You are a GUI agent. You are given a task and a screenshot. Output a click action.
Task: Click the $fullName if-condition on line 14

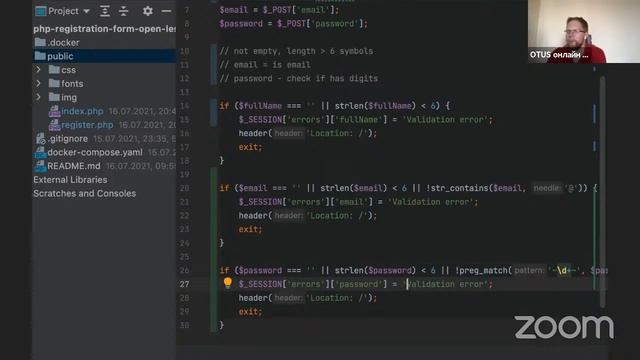(x=334, y=106)
